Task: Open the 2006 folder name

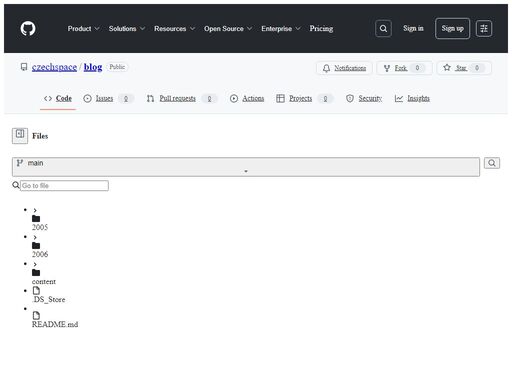Action: coord(40,254)
